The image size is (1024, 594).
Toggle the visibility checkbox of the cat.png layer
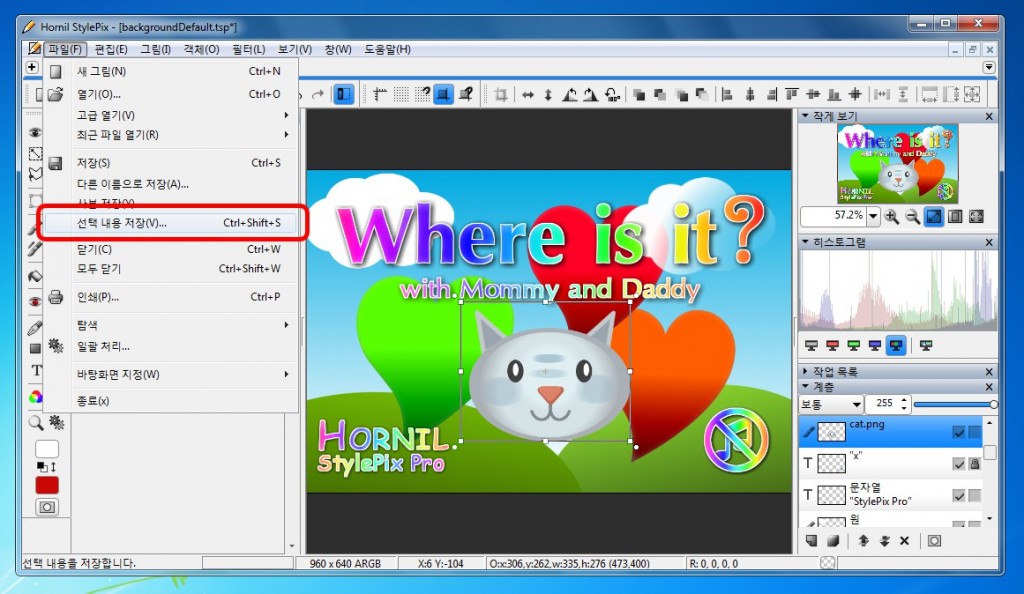point(959,432)
